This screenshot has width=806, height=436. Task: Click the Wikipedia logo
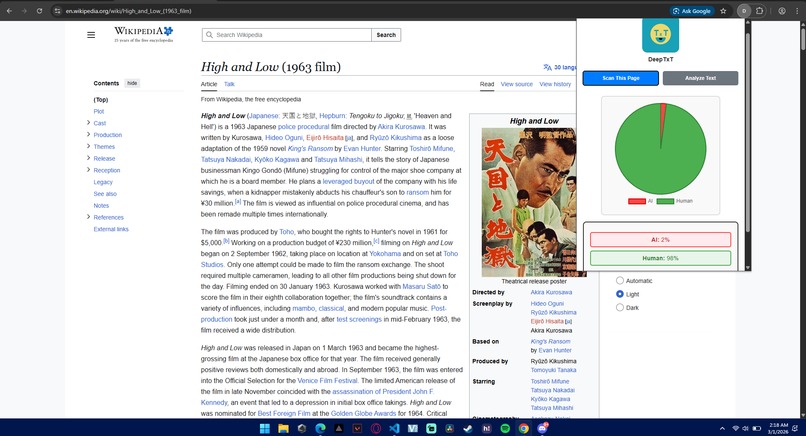coord(144,34)
